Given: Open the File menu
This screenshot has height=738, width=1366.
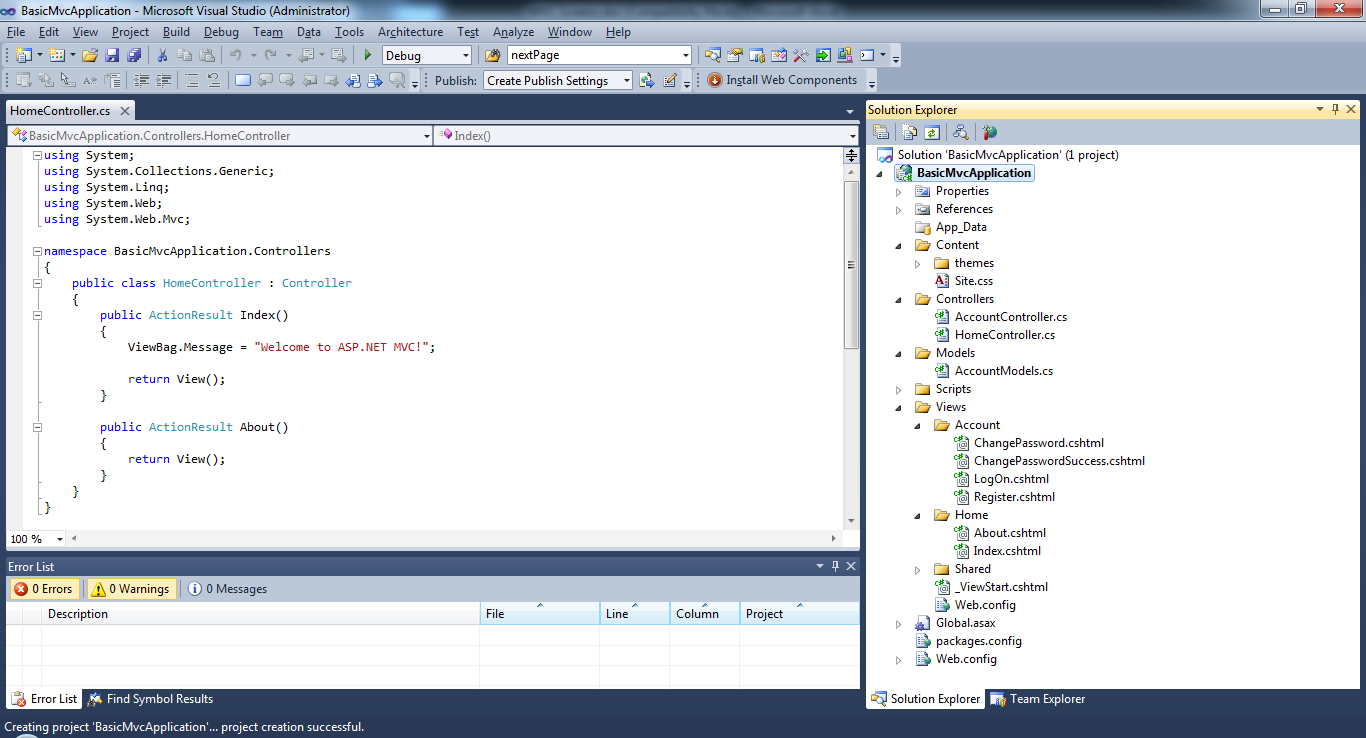Looking at the screenshot, I should 16,32.
